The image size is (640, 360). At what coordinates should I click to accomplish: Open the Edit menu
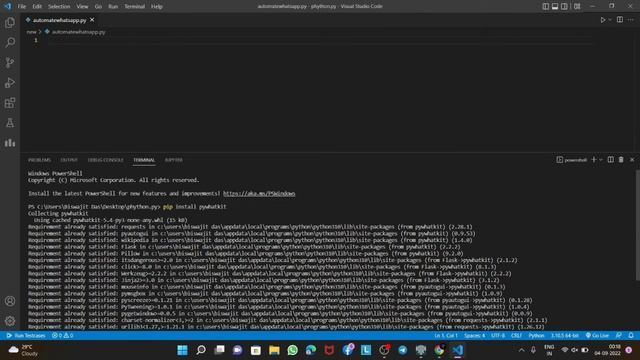[x=37, y=7]
